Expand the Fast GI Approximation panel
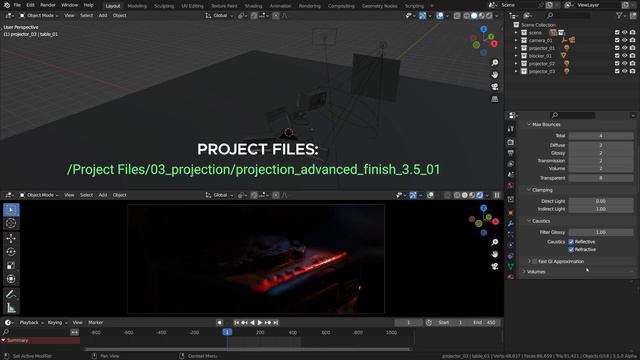The width and height of the screenshot is (640, 360). tap(529, 261)
